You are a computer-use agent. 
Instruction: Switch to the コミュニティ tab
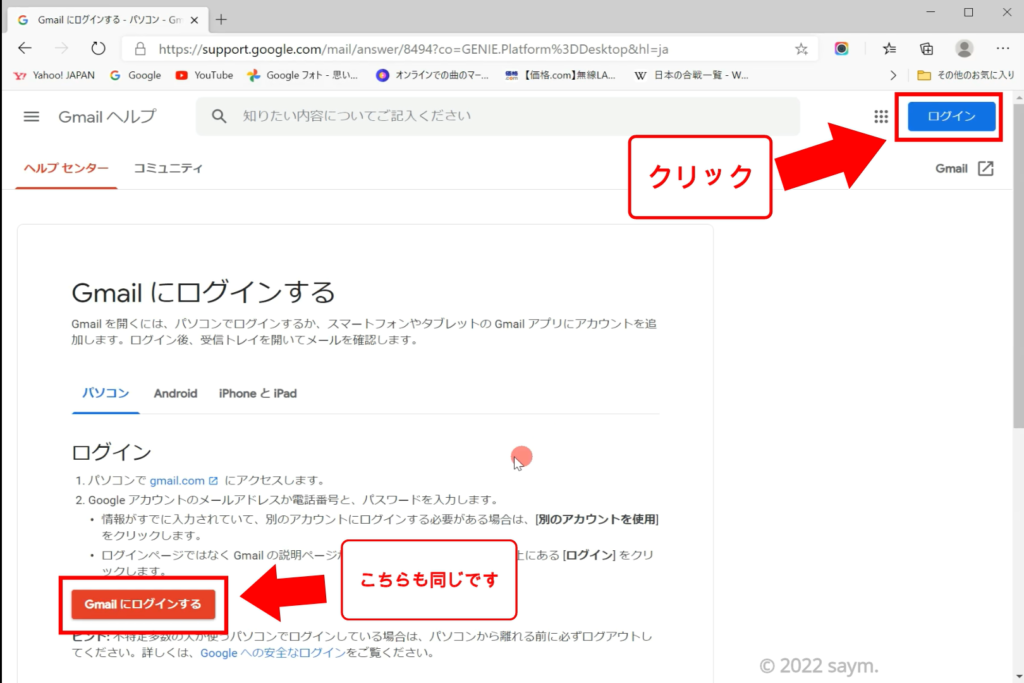(168, 168)
